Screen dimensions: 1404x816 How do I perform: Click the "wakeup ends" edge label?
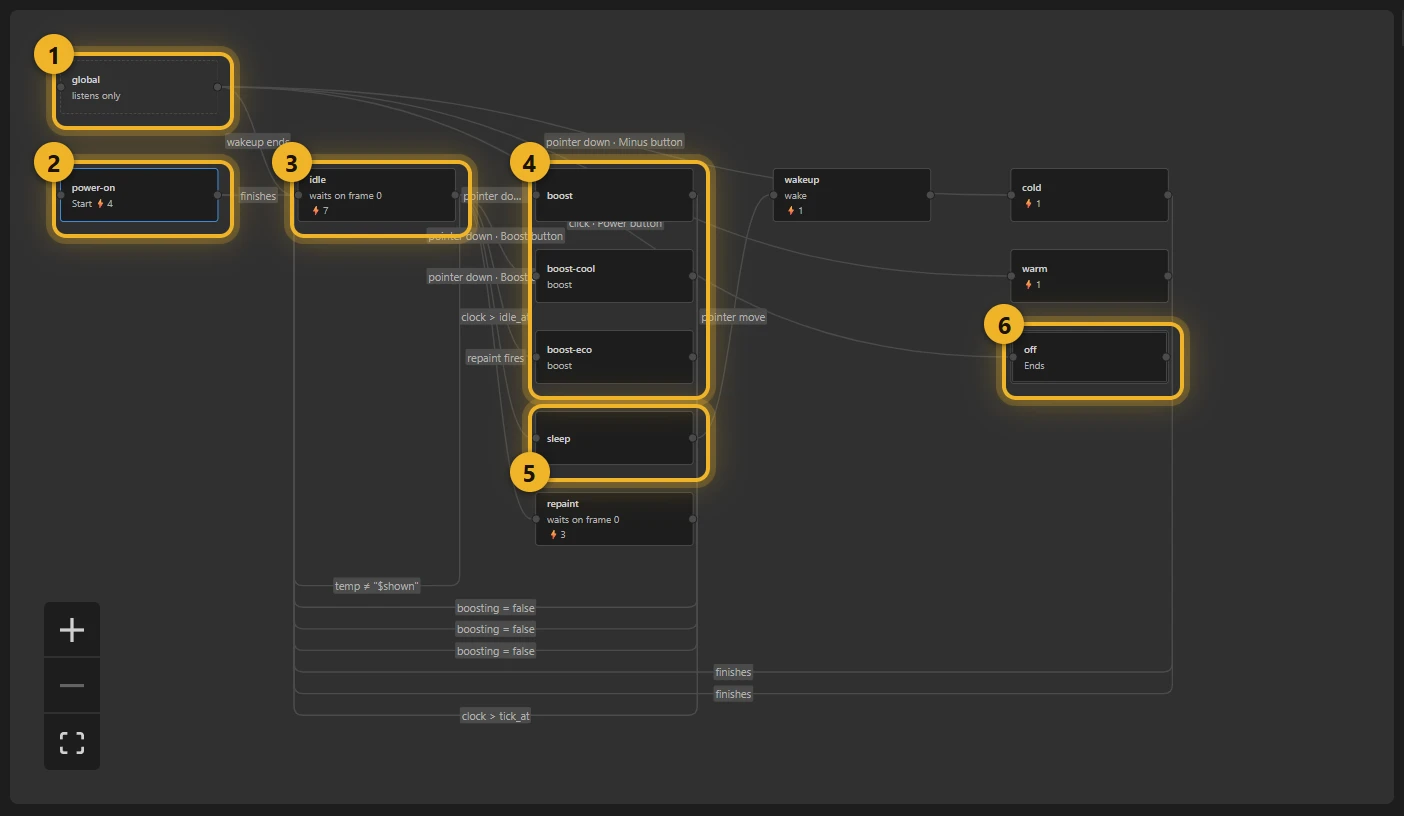pyautogui.click(x=257, y=142)
